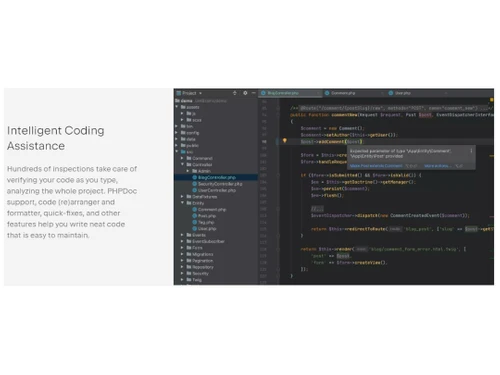Click 'Make Post extends Comment' quick-fix link
This screenshot has height=375, width=500.
tap(376, 166)
